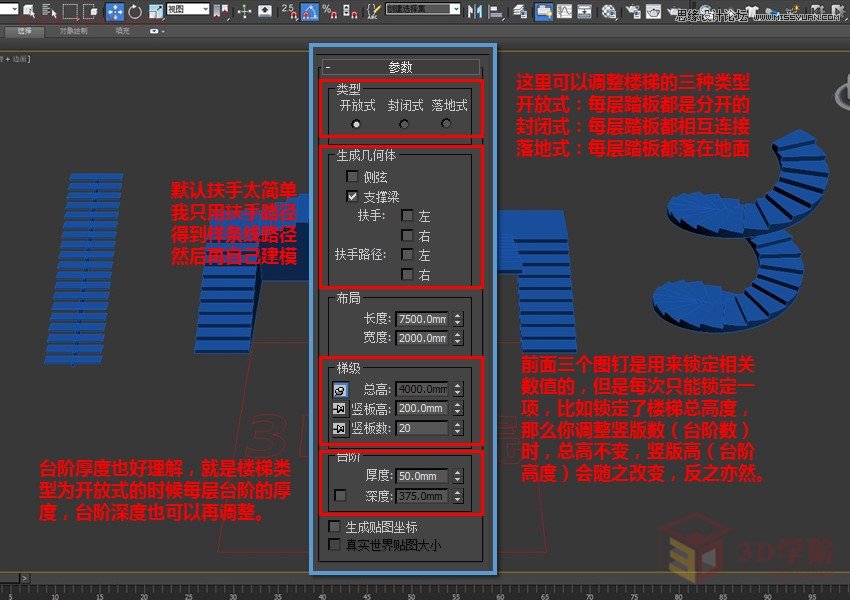Open the 选择 ribbon tab
The height and width of the screenshot is (600, 850).
[23, 31]
